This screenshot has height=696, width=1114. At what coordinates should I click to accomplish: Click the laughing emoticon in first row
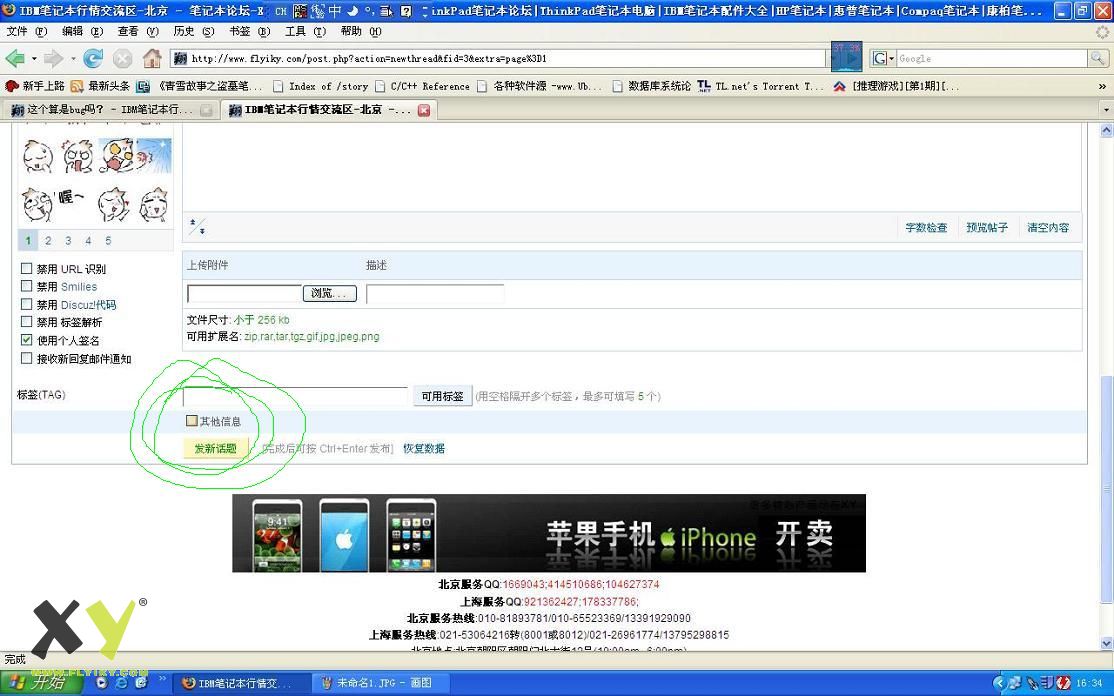tap(38, 156)
